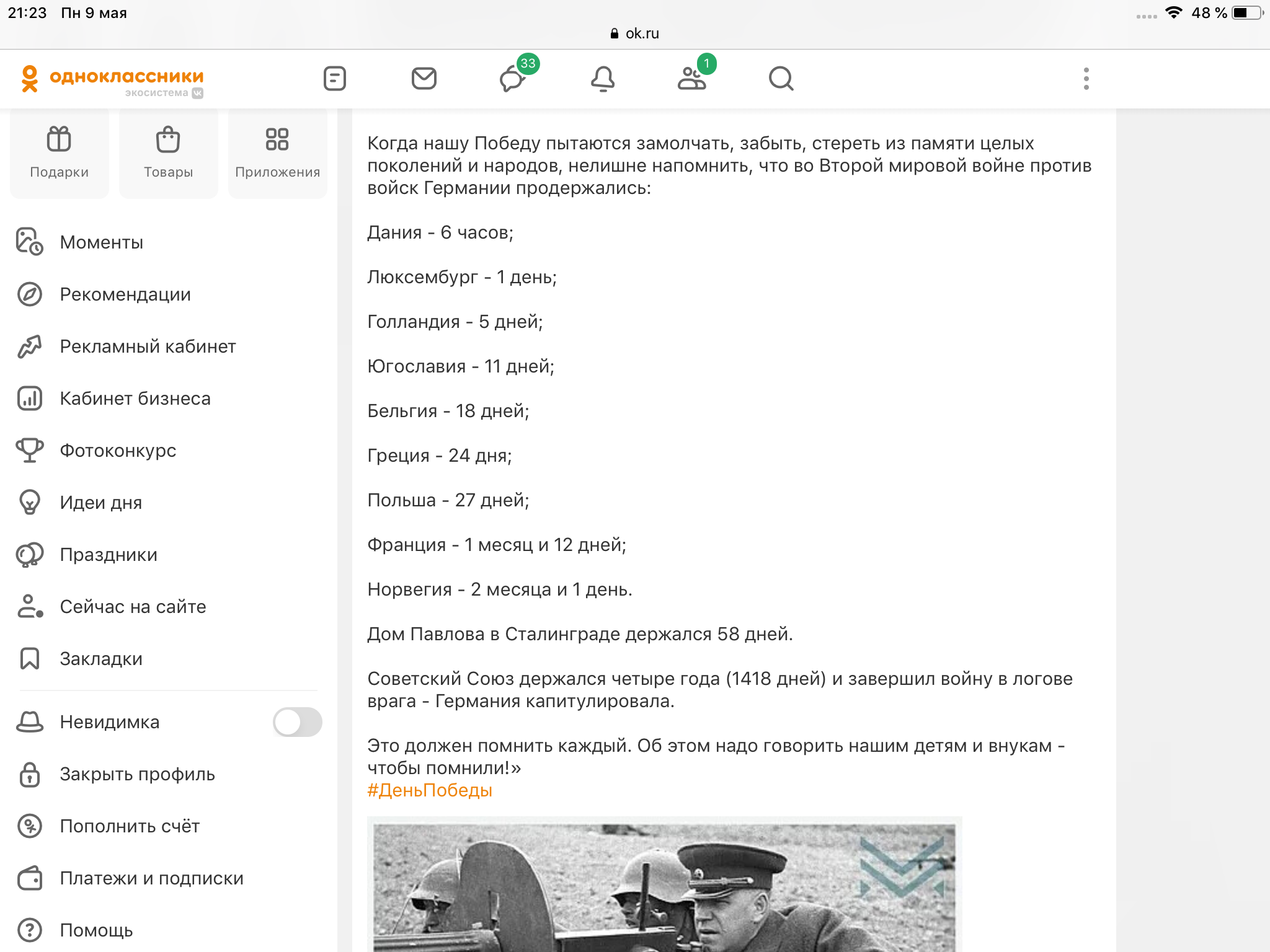Image resolution: width=1270 pixels, height=952 pixels.
Task: Open the Приложения apps tile
Action: (277, 153)
